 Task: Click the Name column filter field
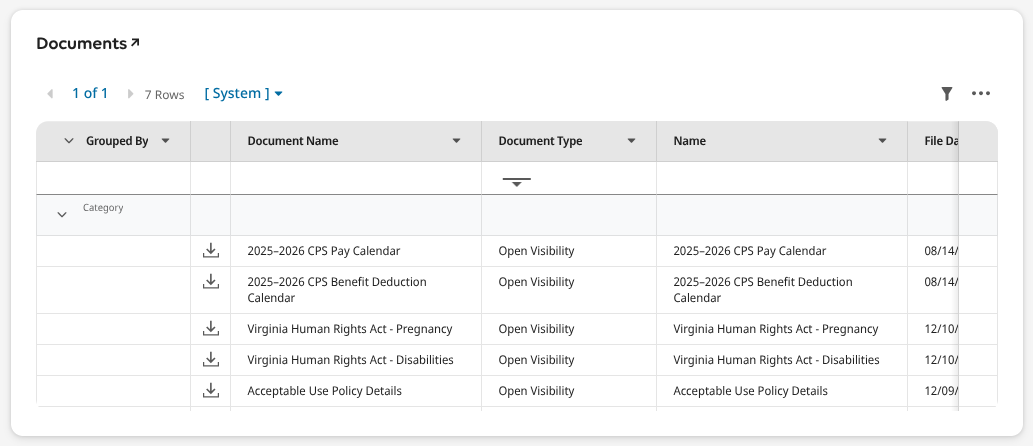[782, 178]
